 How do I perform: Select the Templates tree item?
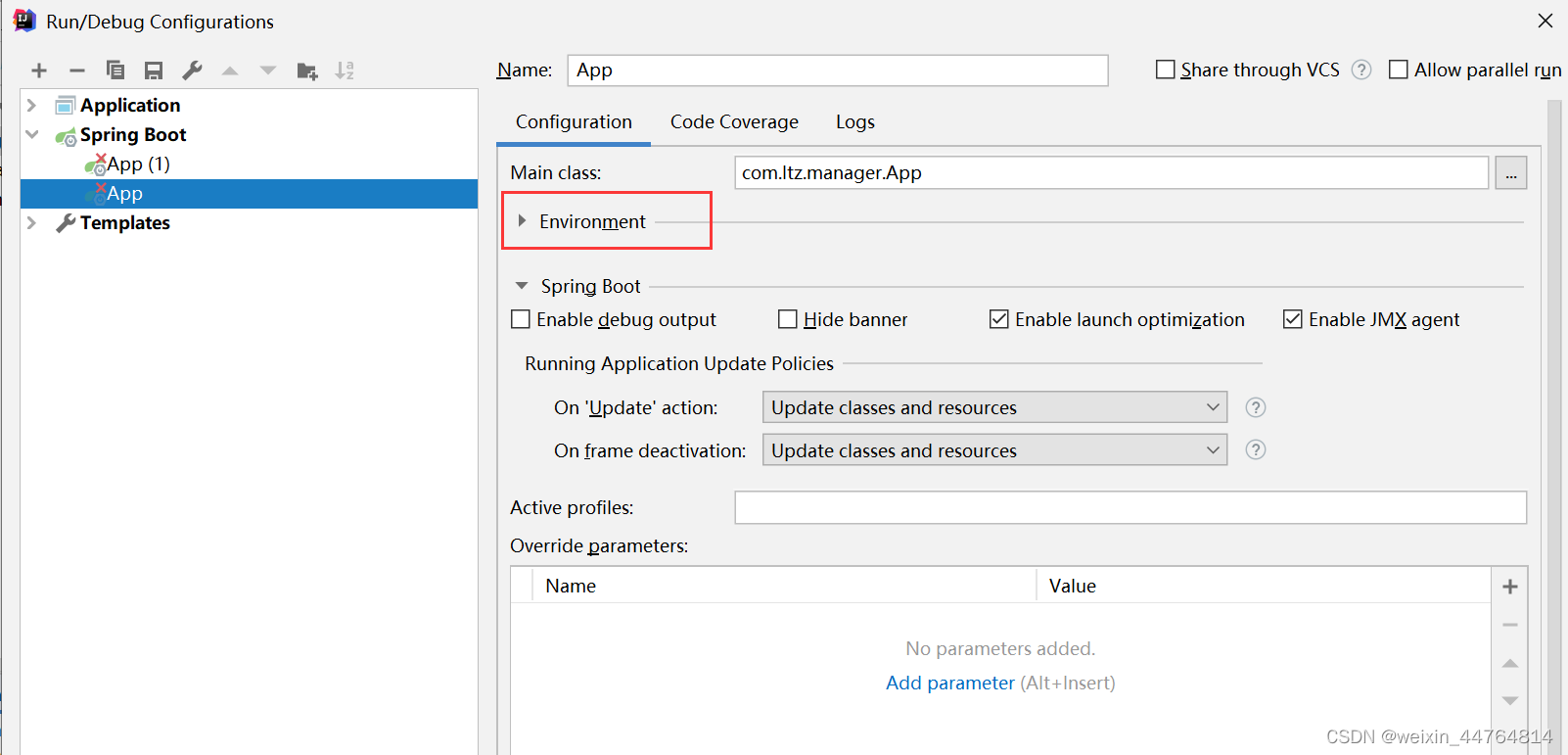tap(124, 222)
